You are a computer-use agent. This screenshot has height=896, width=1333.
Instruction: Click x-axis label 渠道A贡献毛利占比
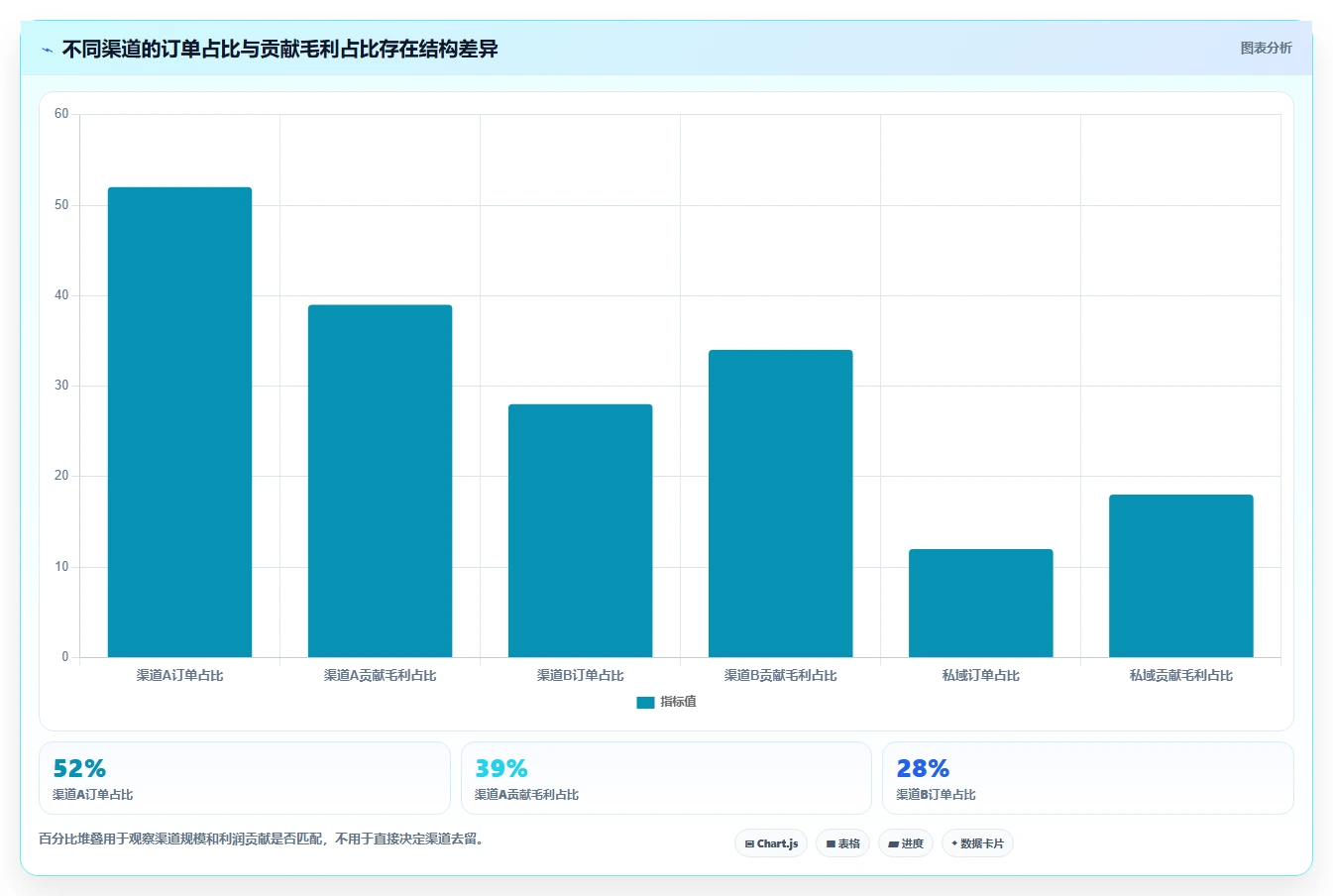(x=380, y=676)
